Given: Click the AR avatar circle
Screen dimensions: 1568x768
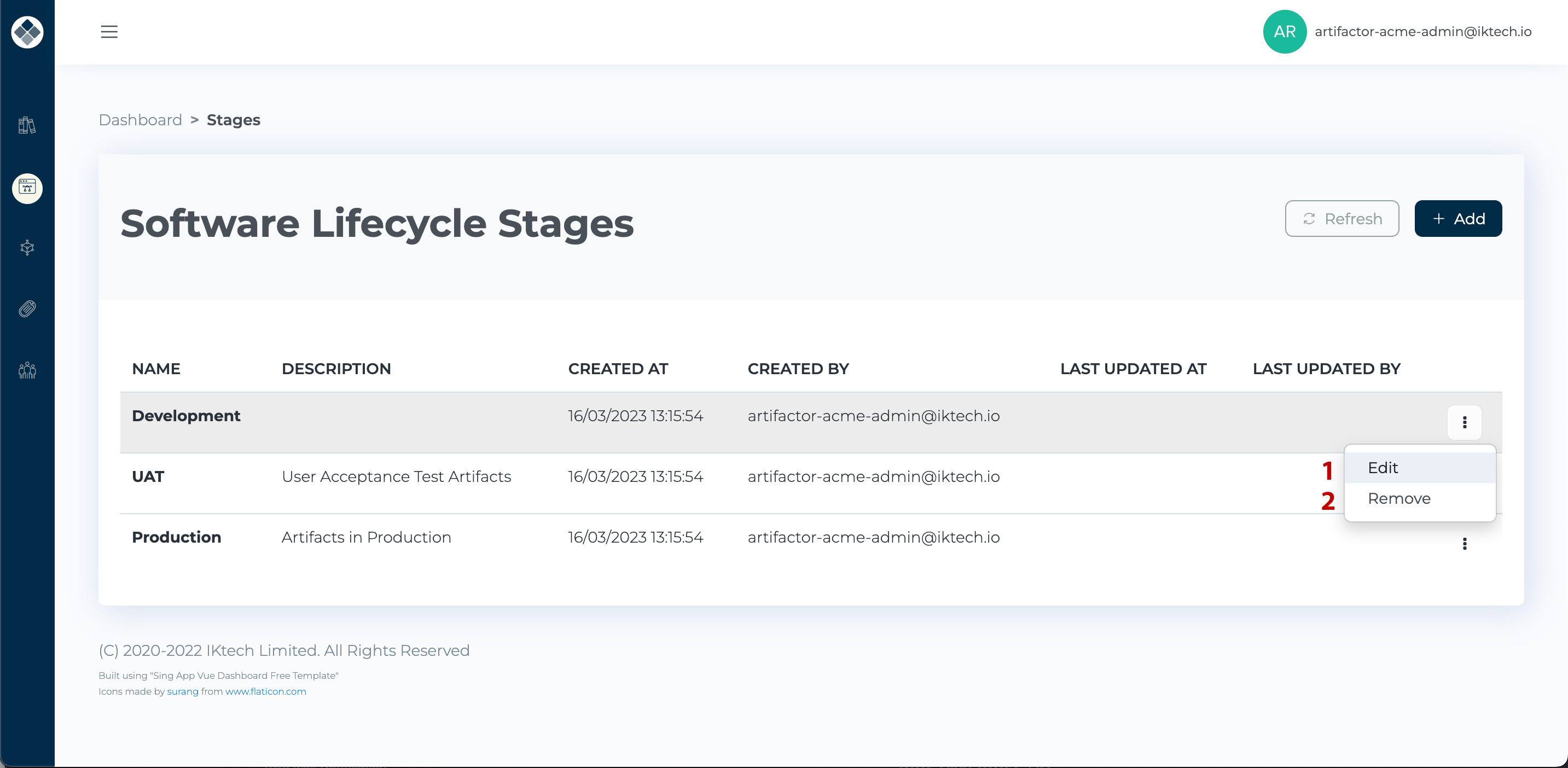Looking at the screenshot, I should [x=1285, y=32].
